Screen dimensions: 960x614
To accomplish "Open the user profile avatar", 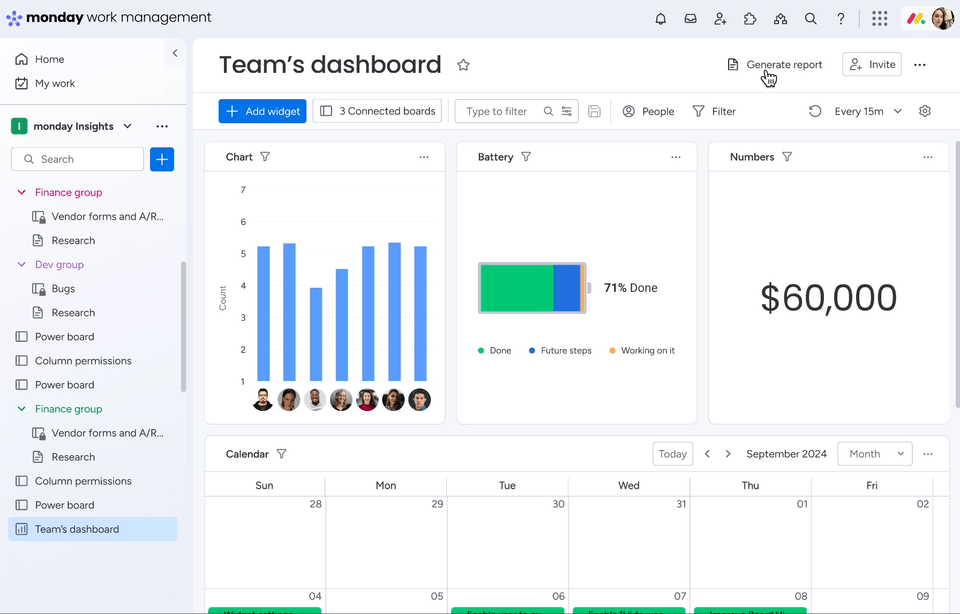I will coord(941,18).
